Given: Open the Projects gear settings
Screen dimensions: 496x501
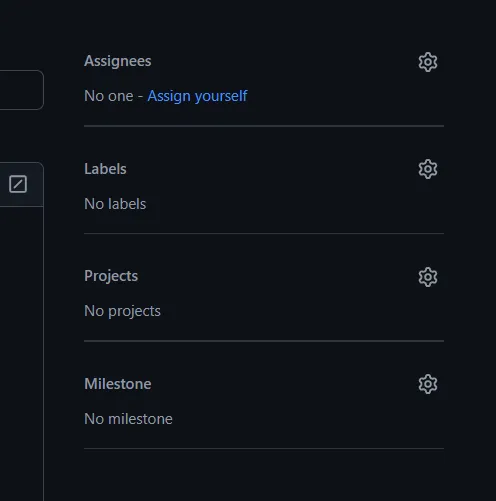Looking at the screenshot, I should [428, 277].
